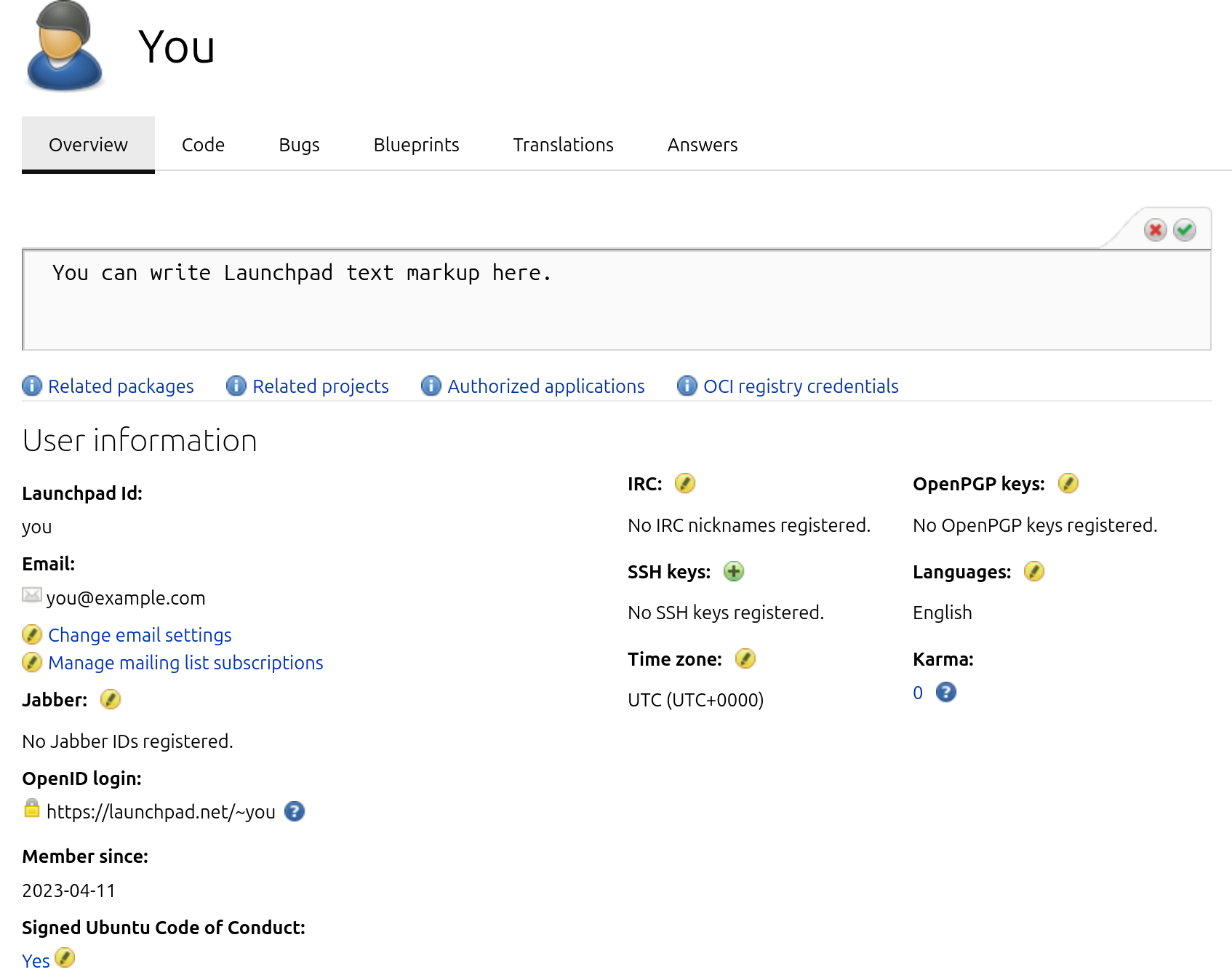Click pencil icon before Manage mailing list subscriptions
Viewport: 1232px width, 980px height.
coord(32,662)
